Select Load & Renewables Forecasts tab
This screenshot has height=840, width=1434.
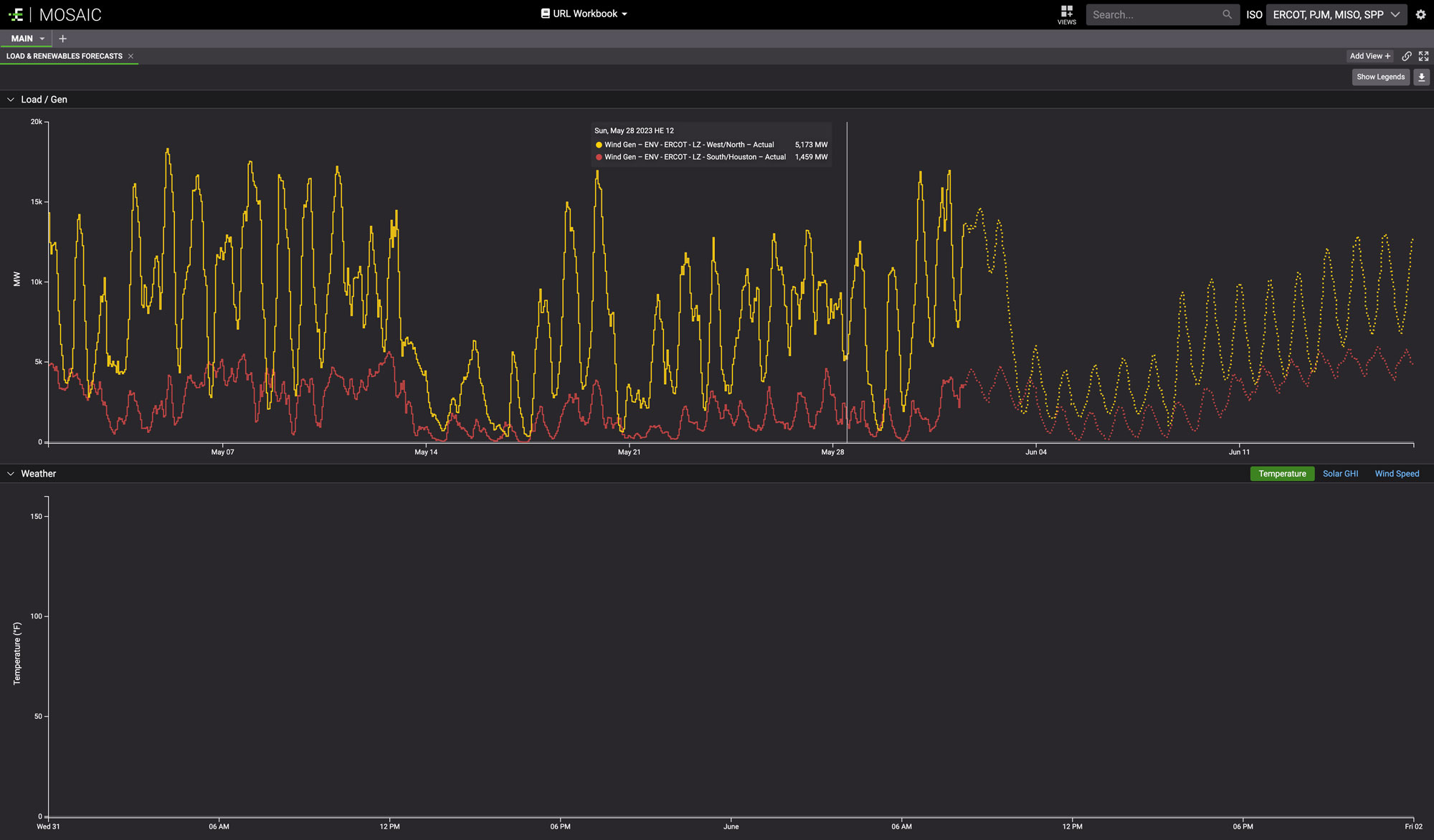(x=65, y=56)
